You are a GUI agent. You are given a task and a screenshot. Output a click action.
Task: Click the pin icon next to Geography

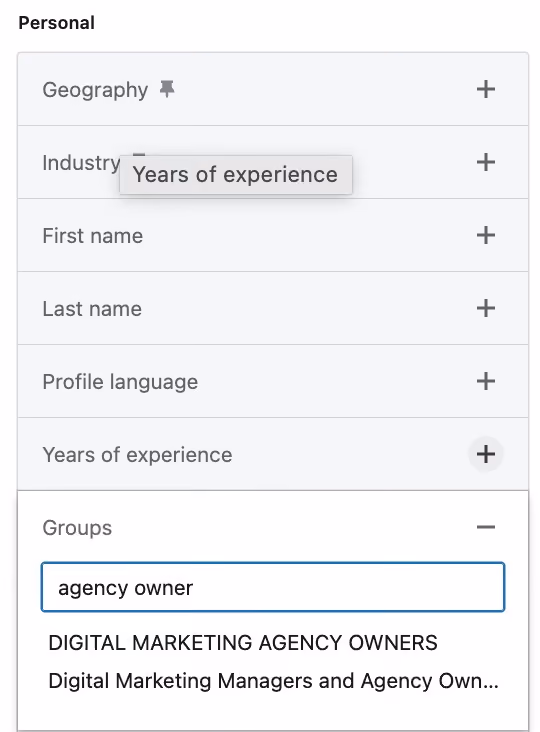pyautogui.click(x=167, y=88)
